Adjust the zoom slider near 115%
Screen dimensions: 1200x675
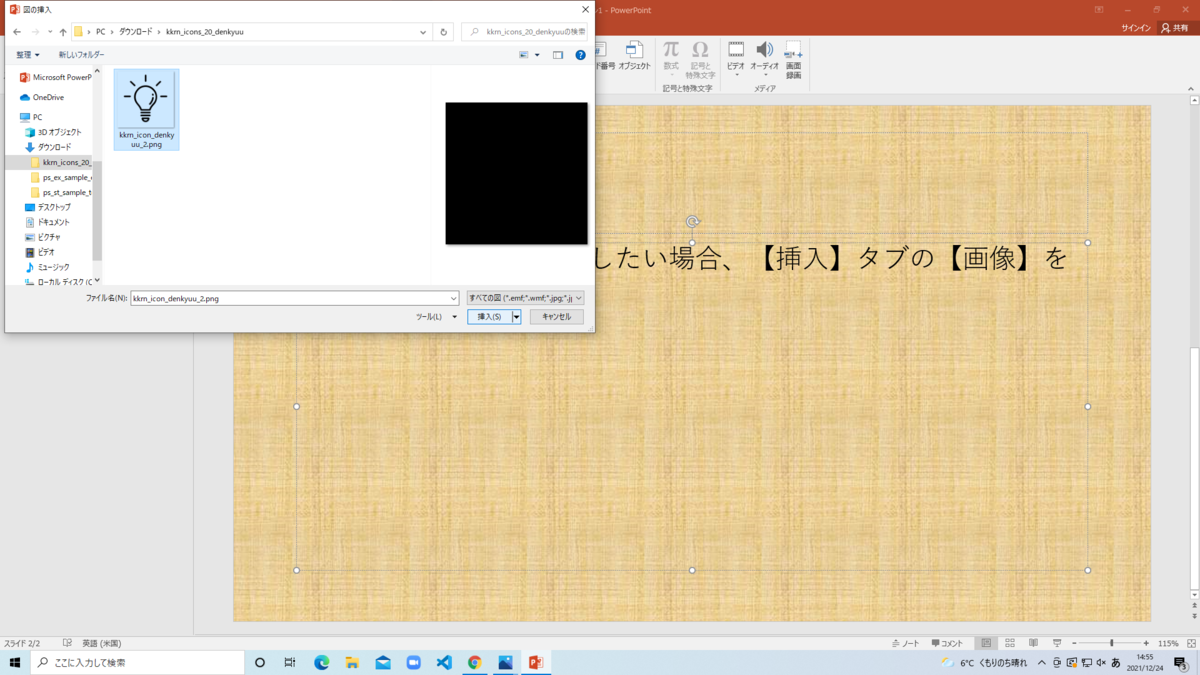click(1110, 643)
